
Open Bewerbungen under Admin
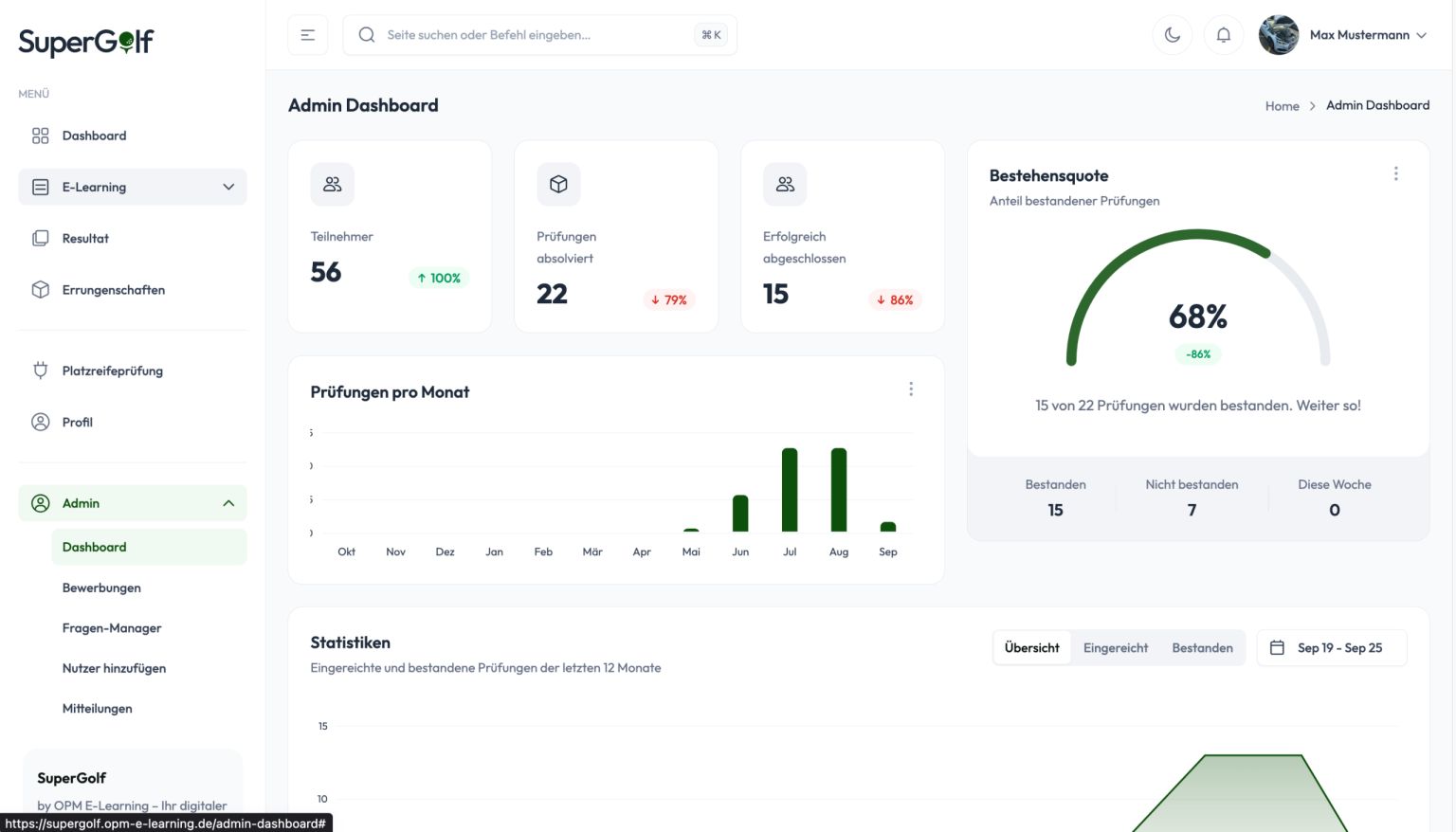pos(149,588)
